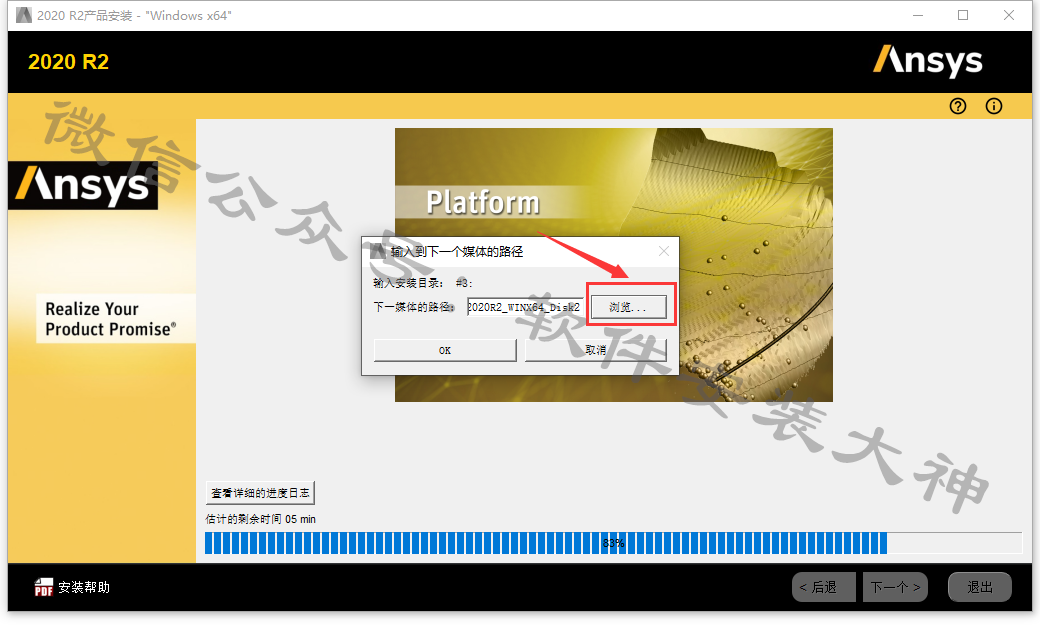Image resolution: width=1040 pixels, height=633 pixels.
Task: Click the Ansys logo in the header
Action: pos(927,61)
